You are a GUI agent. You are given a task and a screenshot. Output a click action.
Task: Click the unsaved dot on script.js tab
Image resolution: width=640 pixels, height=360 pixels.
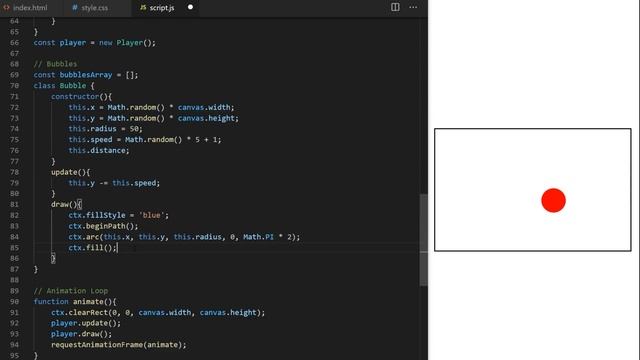click(x=190, y=7)
